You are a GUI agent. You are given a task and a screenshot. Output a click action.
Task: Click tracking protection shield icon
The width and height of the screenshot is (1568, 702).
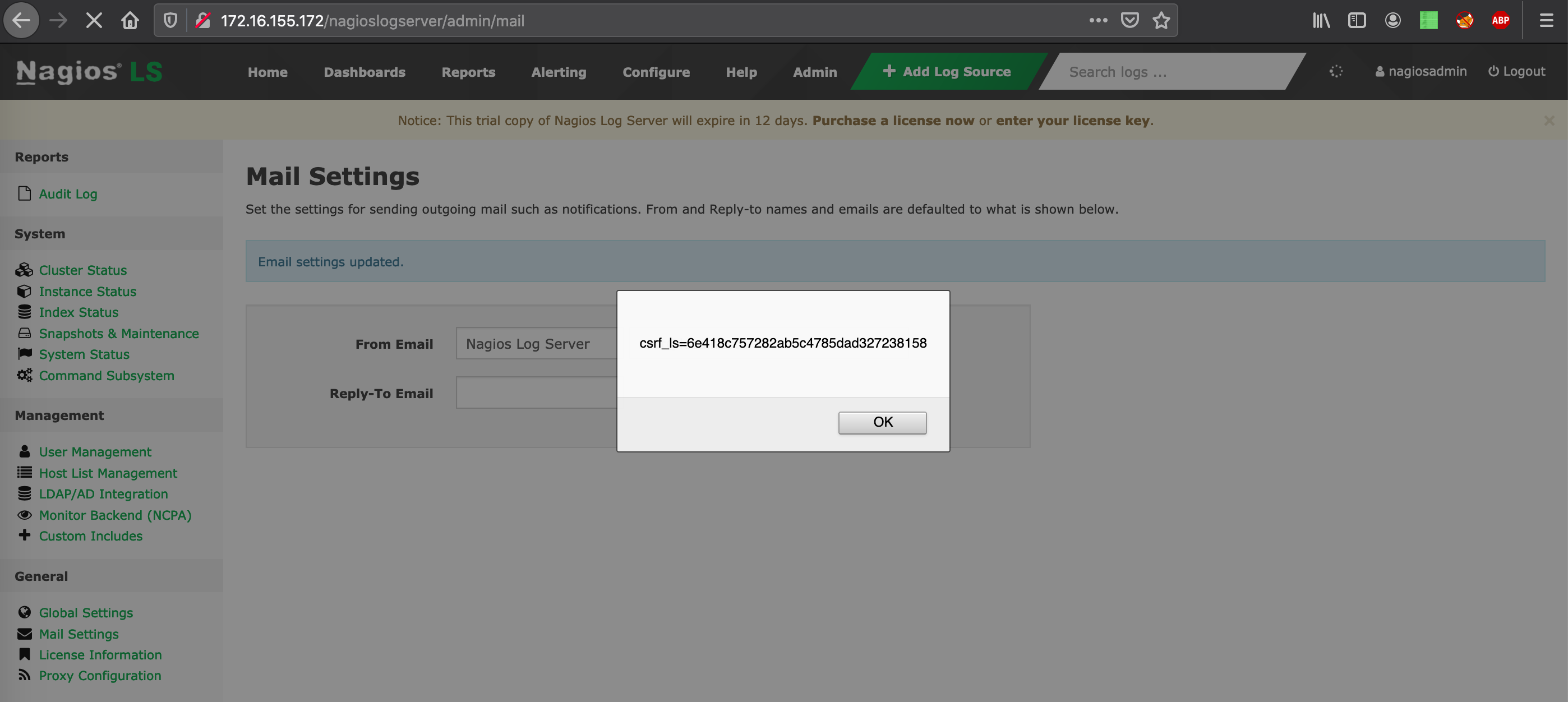pyautogui.click(x=170, y=21)
